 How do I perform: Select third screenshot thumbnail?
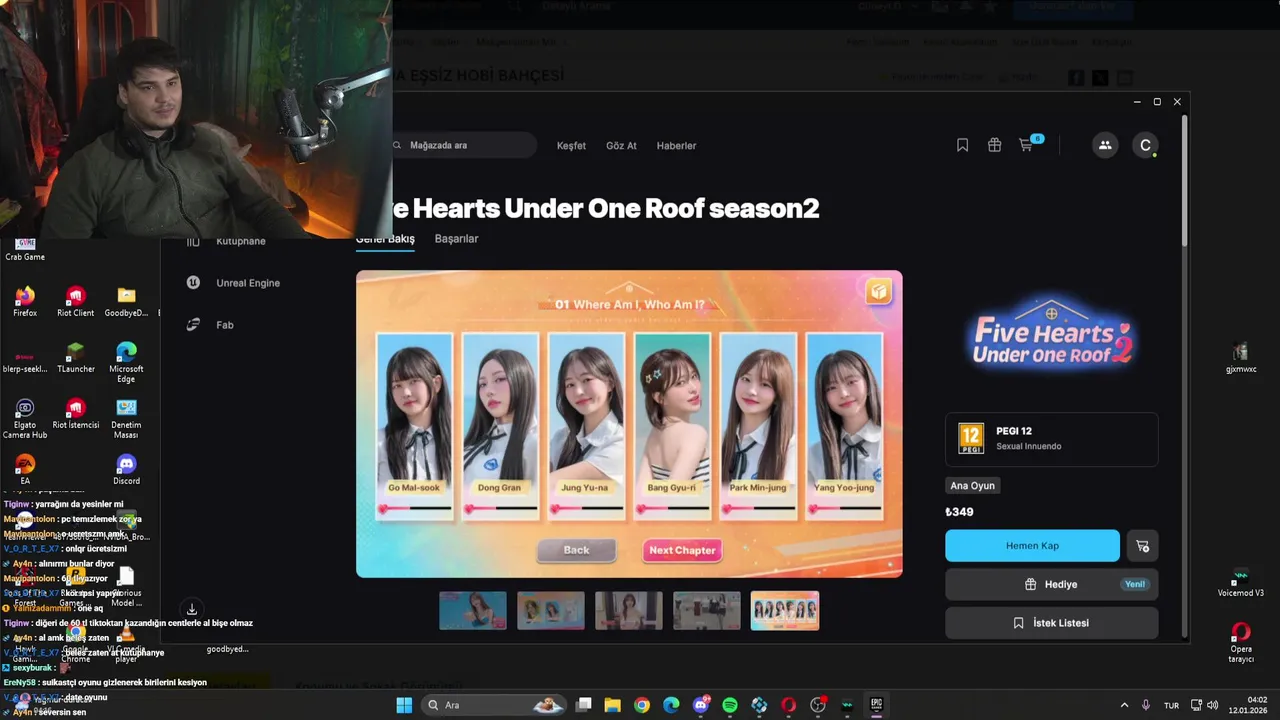click(629, 611)
